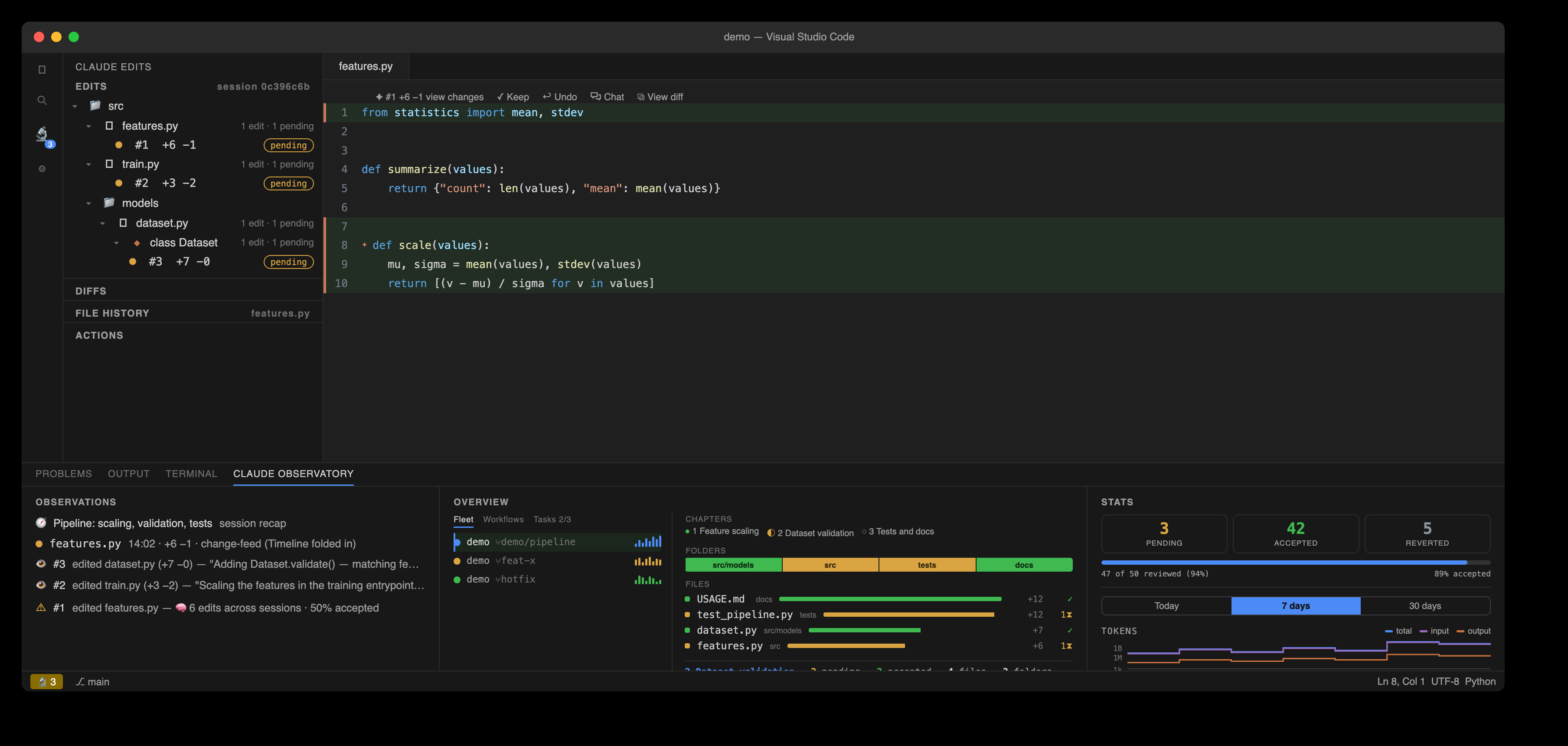
Task: Switch to the OUTPUT panel tab
Action: (x=128, y=473)
